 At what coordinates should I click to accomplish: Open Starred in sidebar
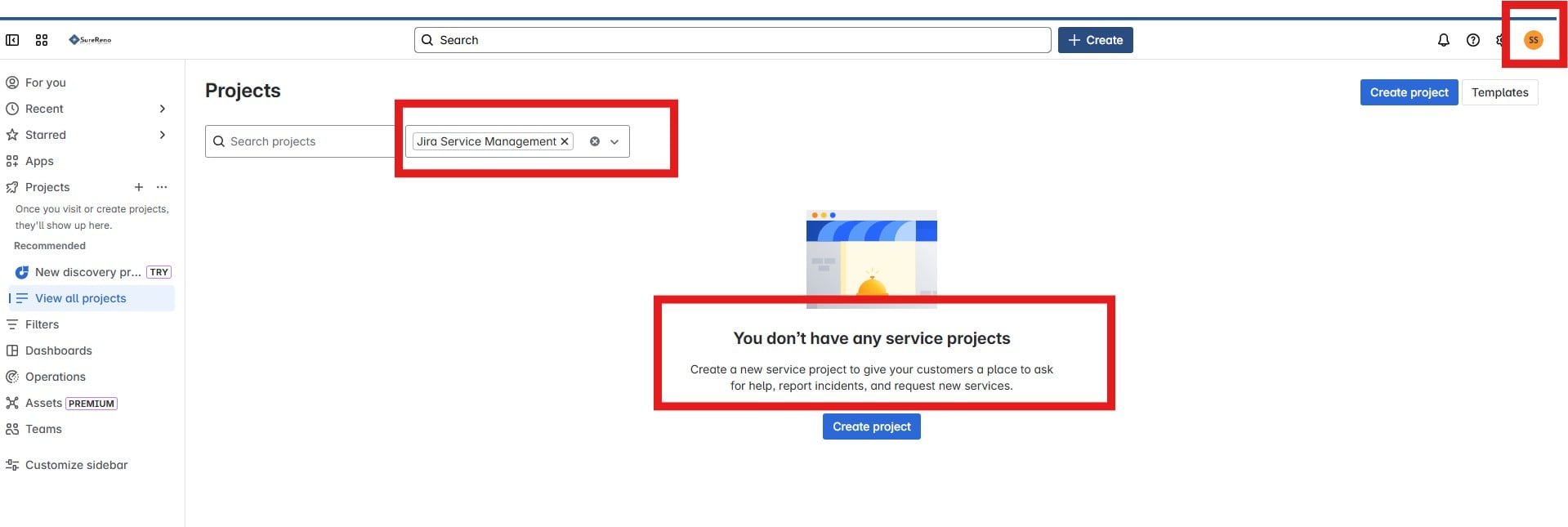(46, 135)
